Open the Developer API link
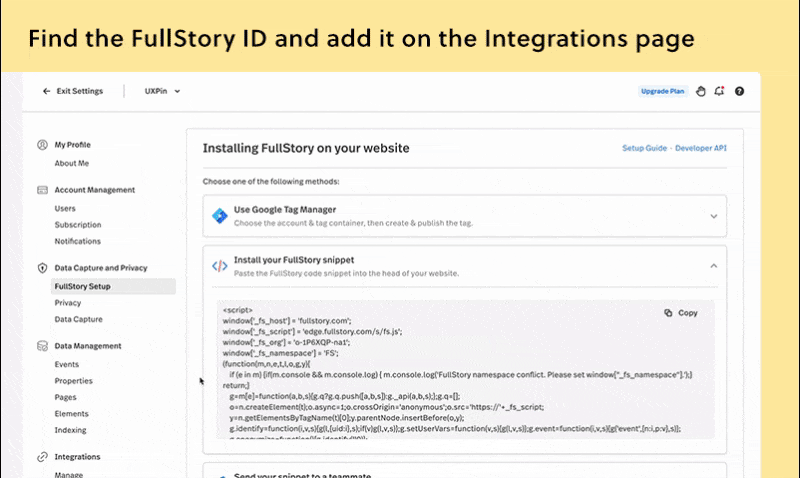 [x=701, y=148]
